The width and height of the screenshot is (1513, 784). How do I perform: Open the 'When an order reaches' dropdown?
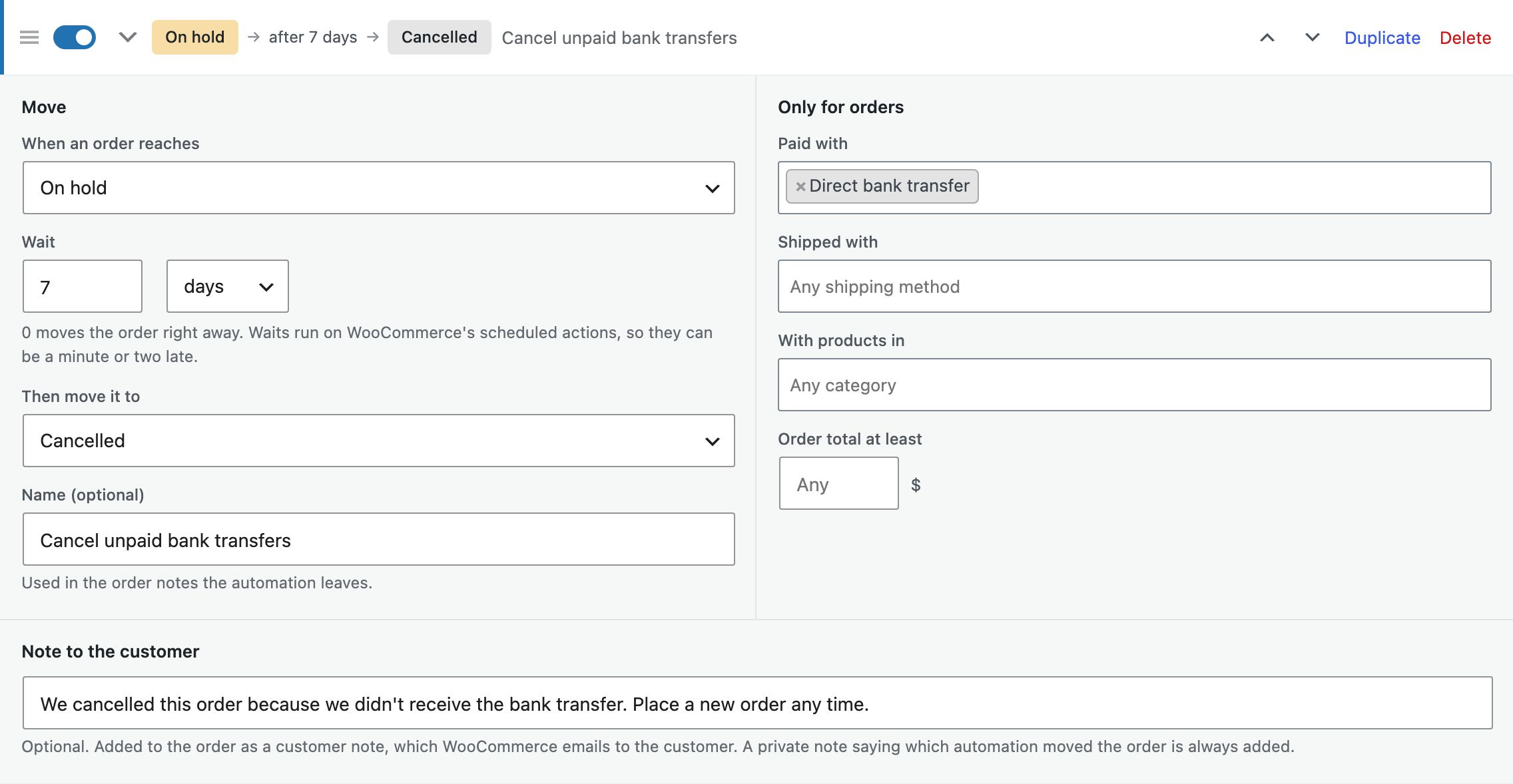pos(379,188)
